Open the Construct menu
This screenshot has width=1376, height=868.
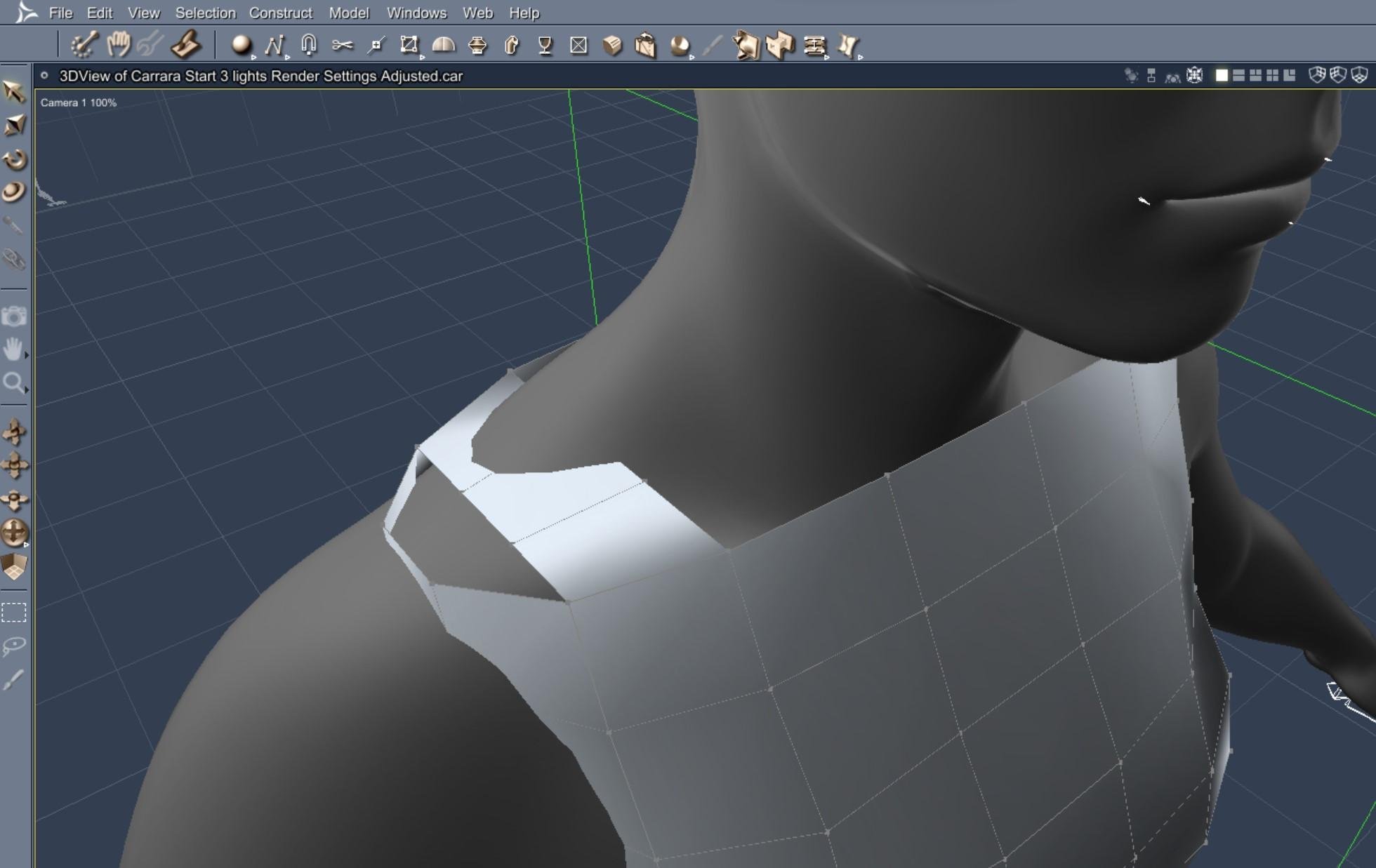280,13
